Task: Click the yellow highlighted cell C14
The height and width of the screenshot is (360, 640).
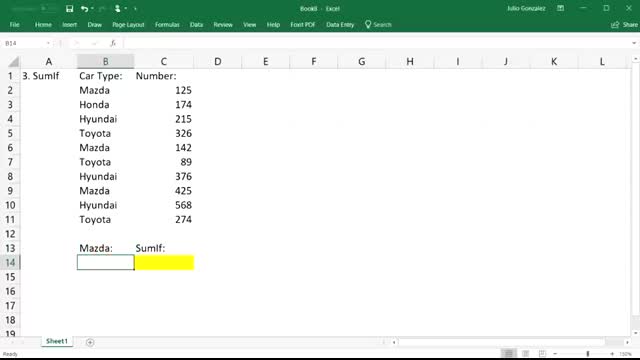Action: (x=164, y=262)
